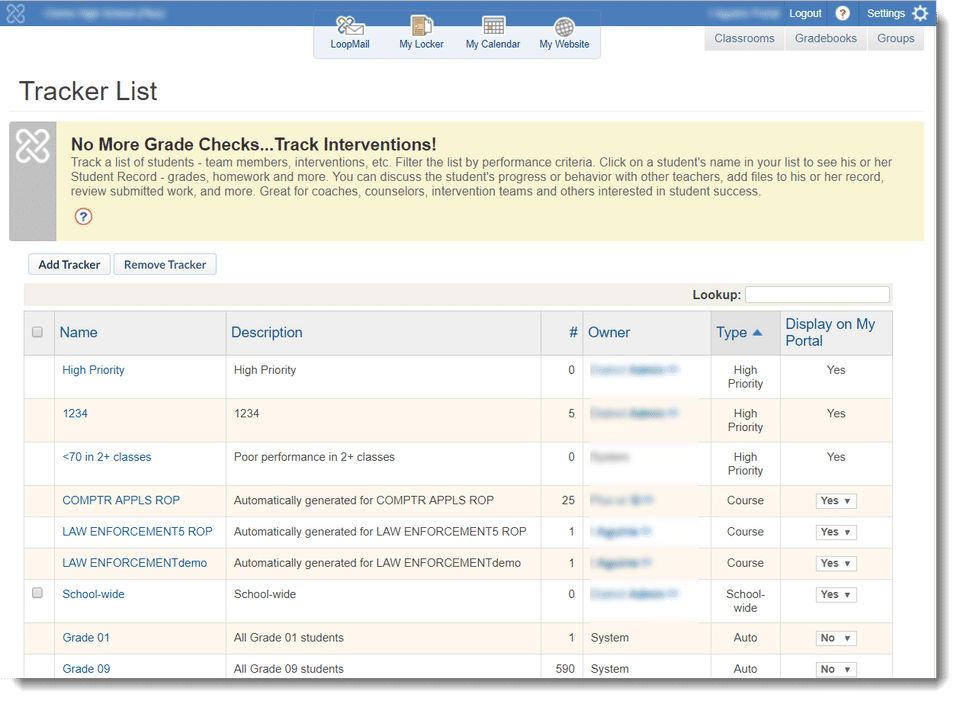
Task: Open the 1234 tracker link
Action: 75,414
